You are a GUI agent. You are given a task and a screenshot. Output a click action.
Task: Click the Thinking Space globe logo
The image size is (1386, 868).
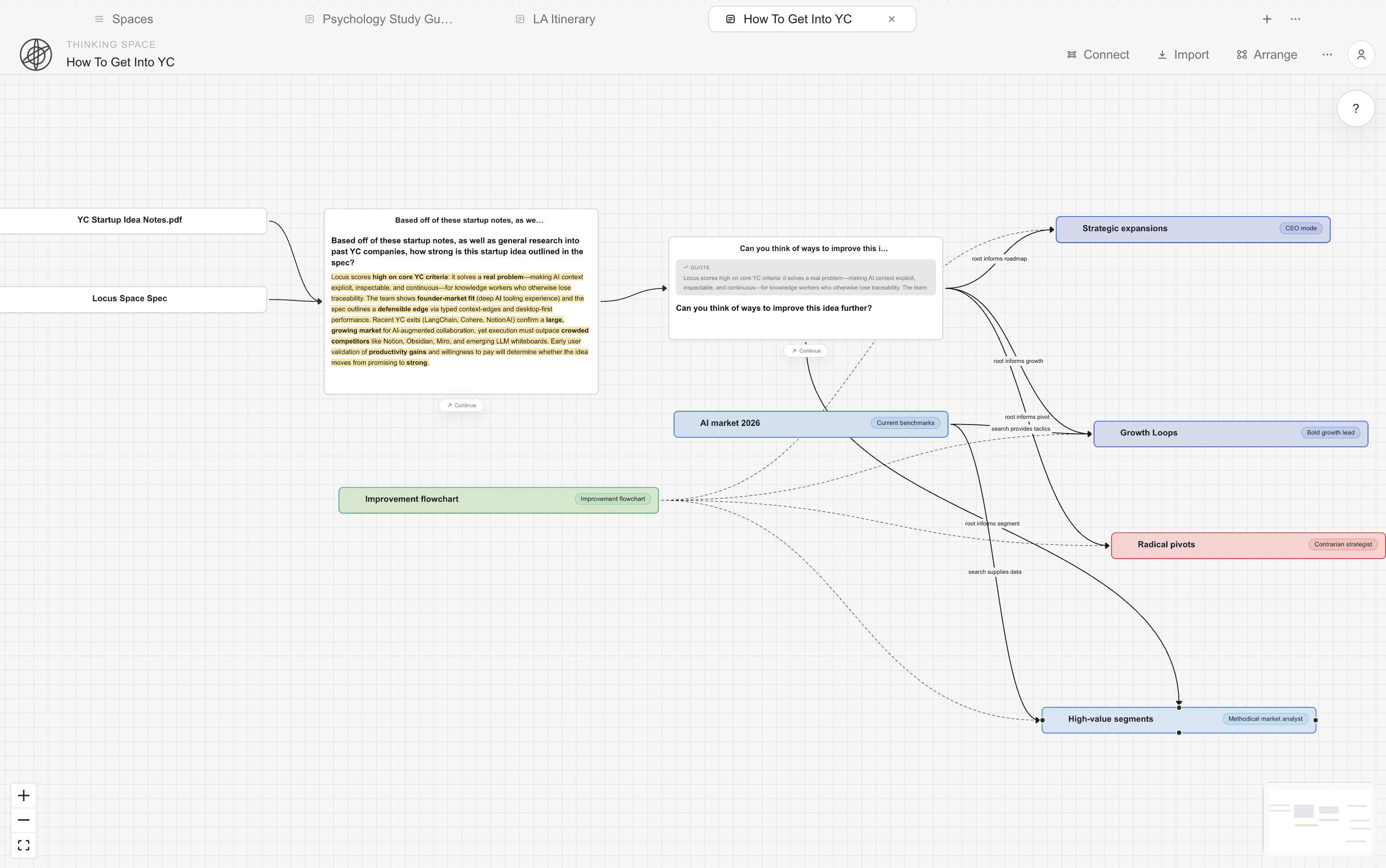[36, 54]
